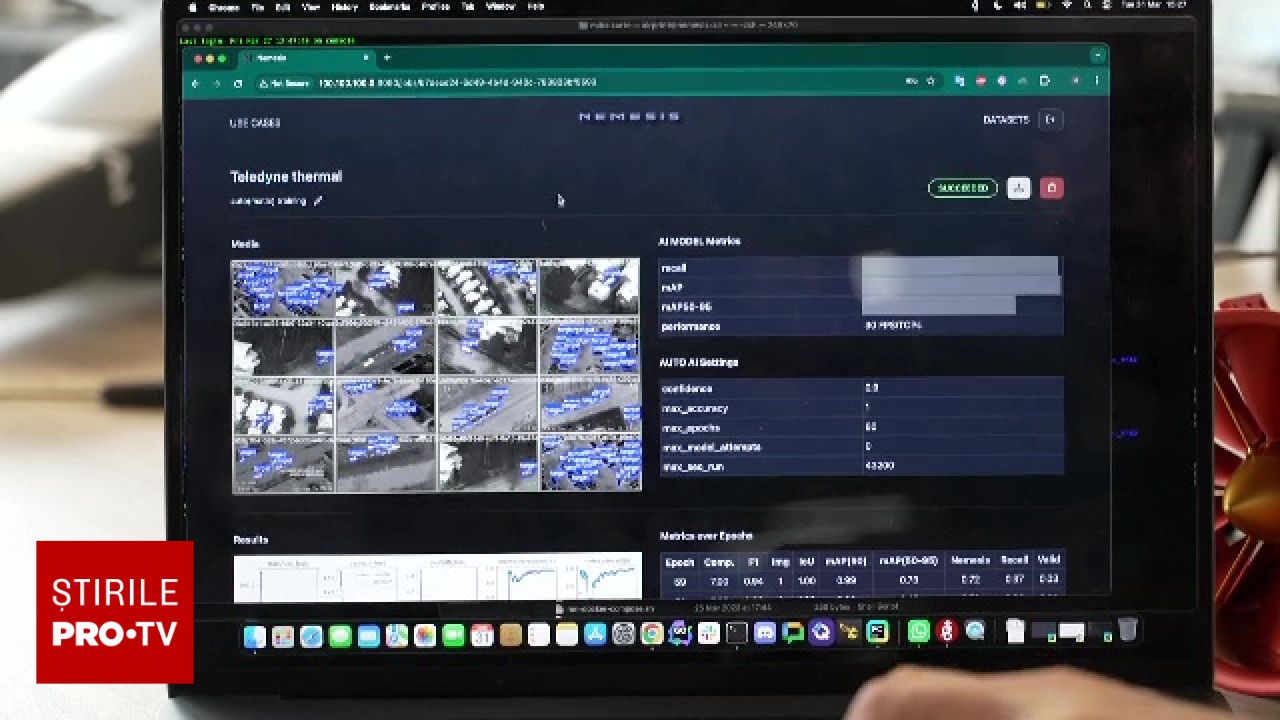
Task: Open a new tab with the plus icon
Action: coord(387,58)
